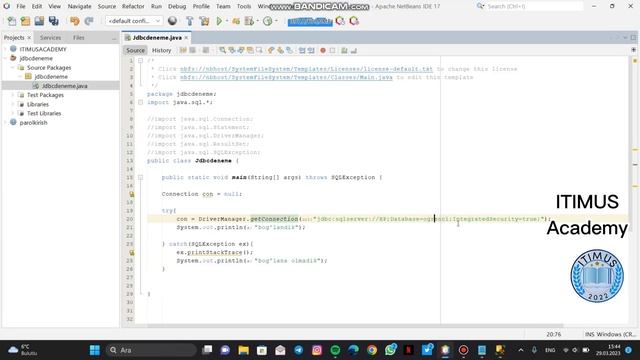The width and height of the screenshot is (640, 360).
Task: Close the Projects panel tab
Action: click(29, 38)
